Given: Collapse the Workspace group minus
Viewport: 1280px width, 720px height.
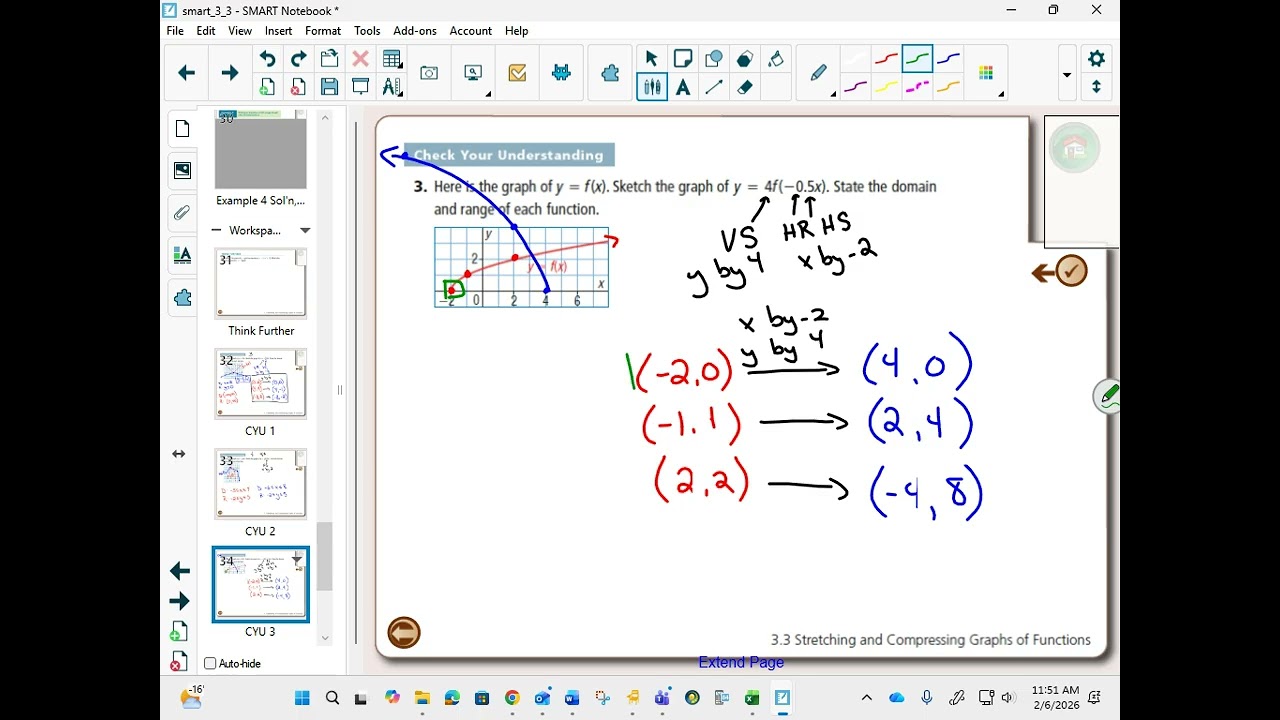Looking at the screenshot, I should click(216, 230).
